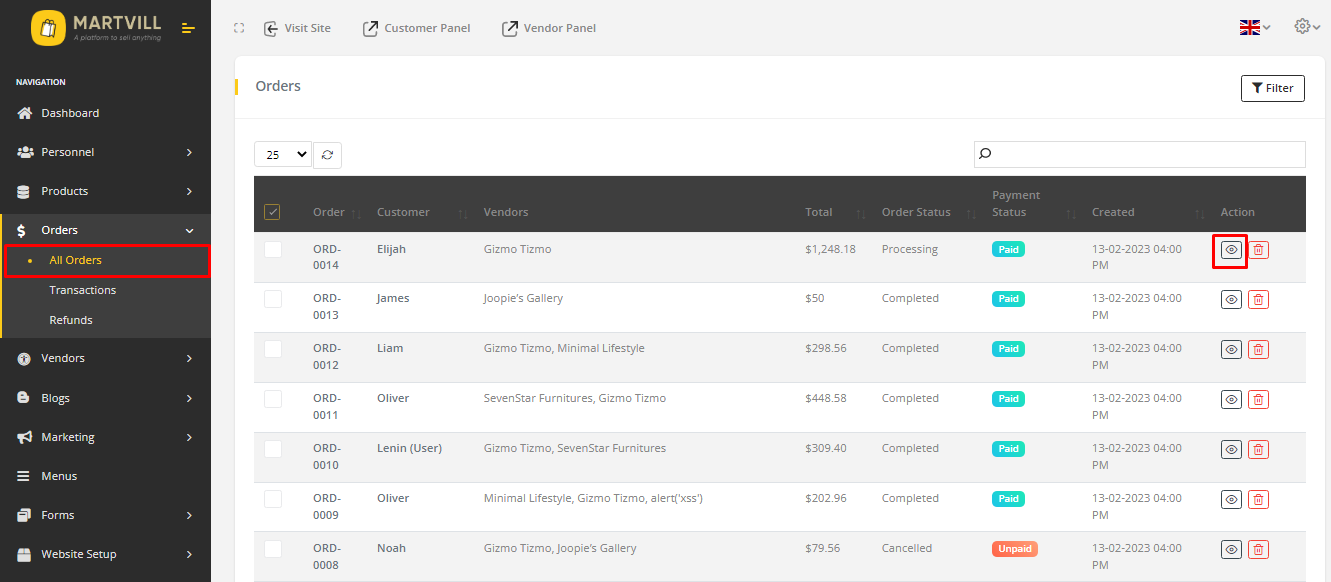Screen dimensions: 1331x582
Task: Click the orders search input field
Action: [1139, 154]
